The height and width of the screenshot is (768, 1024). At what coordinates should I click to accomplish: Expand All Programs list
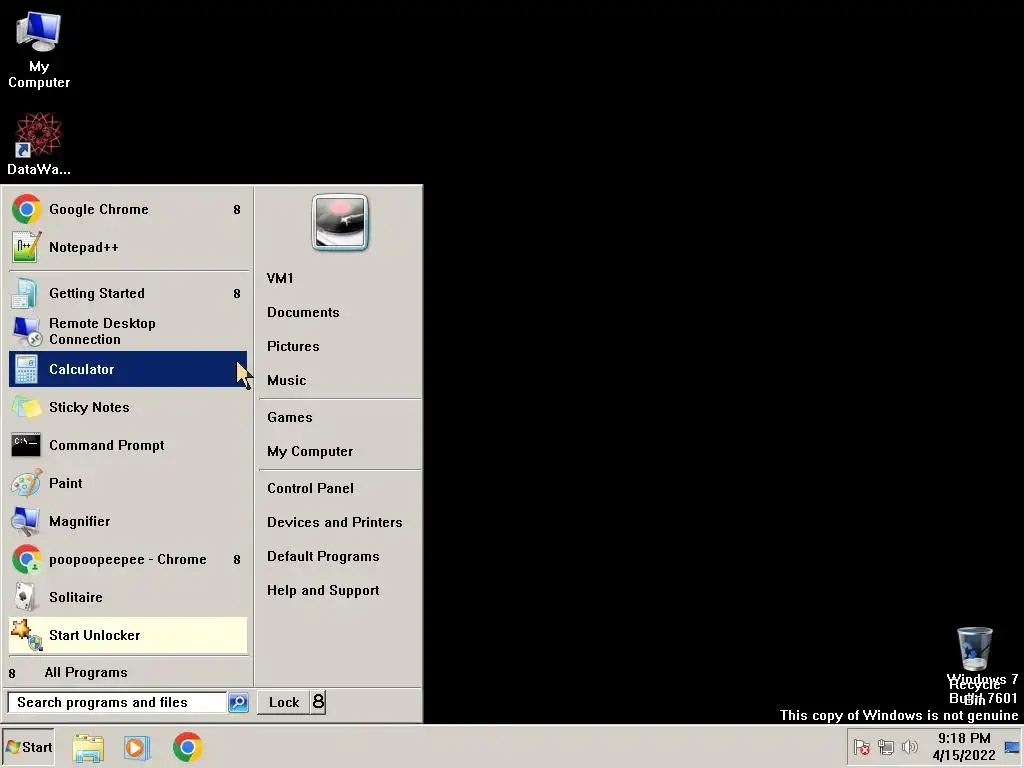pyautogui.click(x=128, y=673)
